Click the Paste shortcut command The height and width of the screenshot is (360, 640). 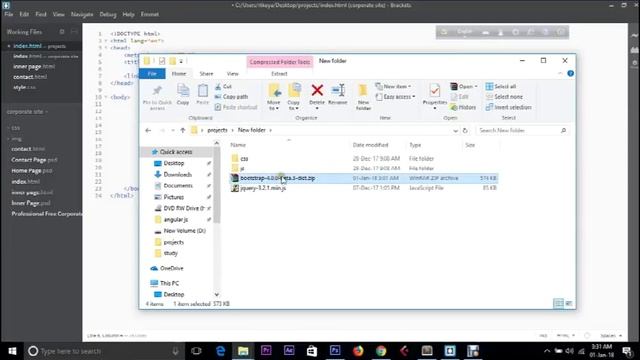[x=236, y=107]
